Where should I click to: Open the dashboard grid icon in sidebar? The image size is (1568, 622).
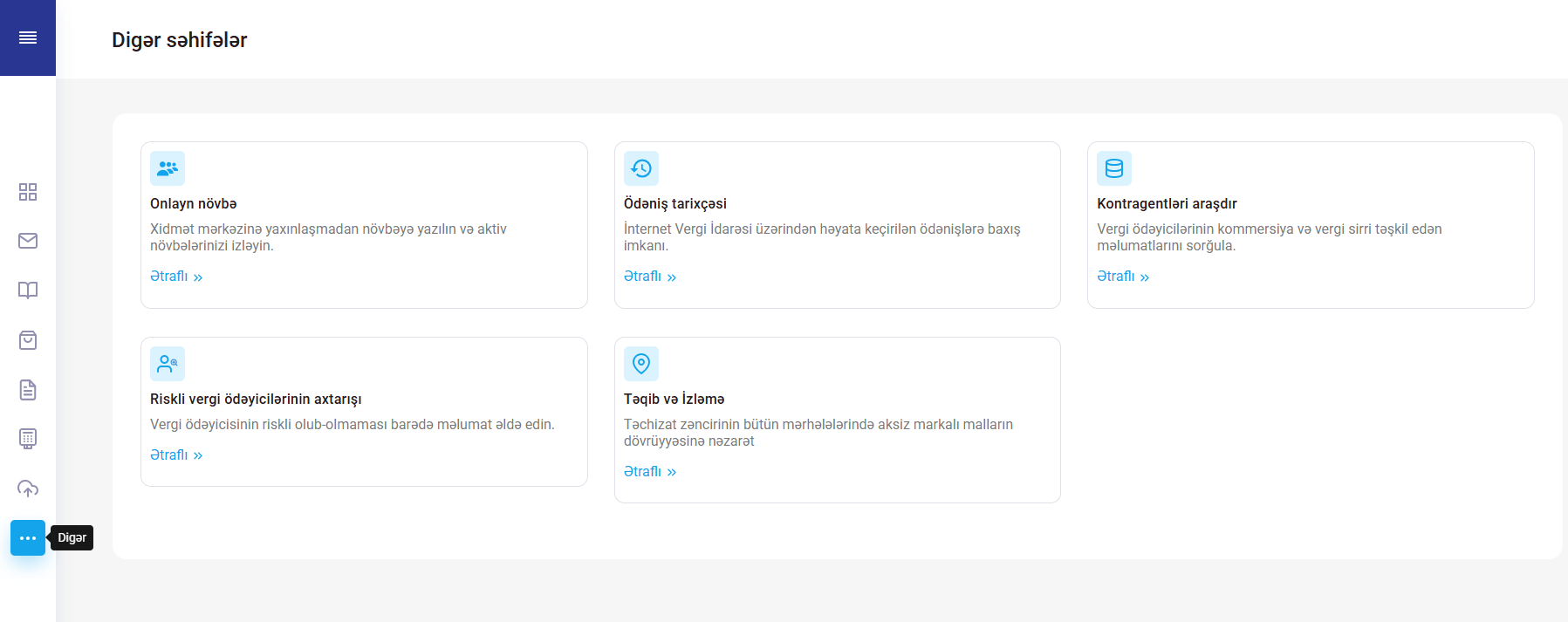pos(28,192)
